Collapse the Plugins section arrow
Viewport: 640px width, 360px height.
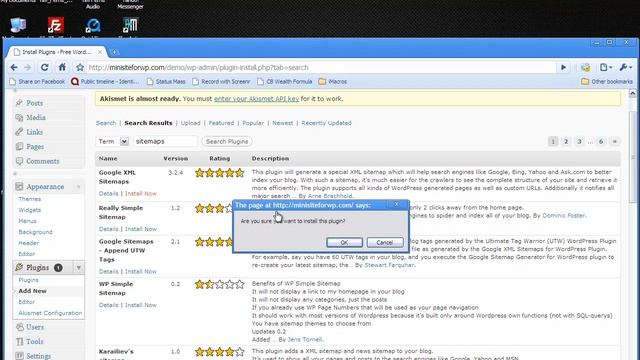79,268
